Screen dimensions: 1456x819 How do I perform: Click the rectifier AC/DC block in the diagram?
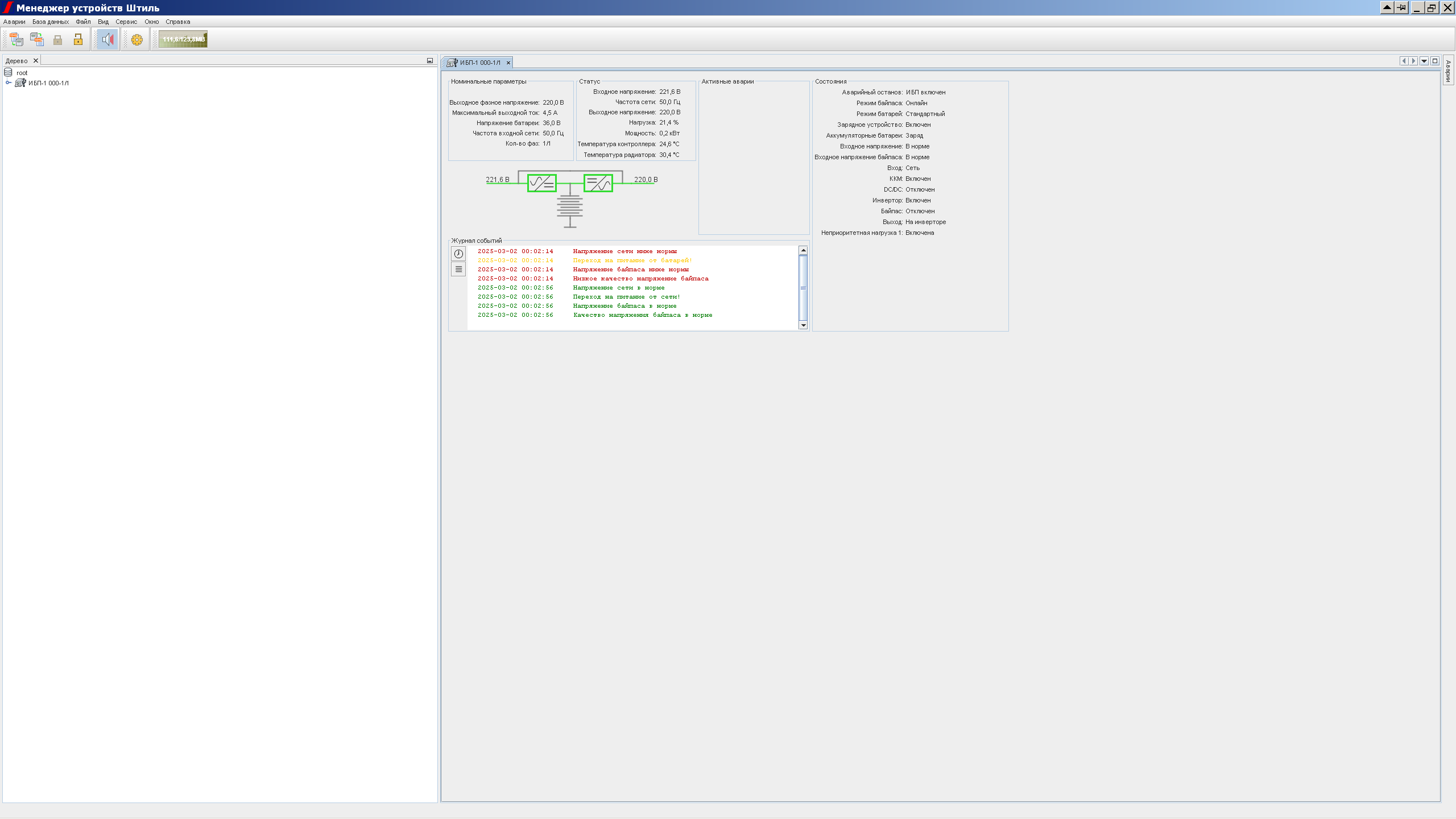pyautogui.click(x=541, y=183)
